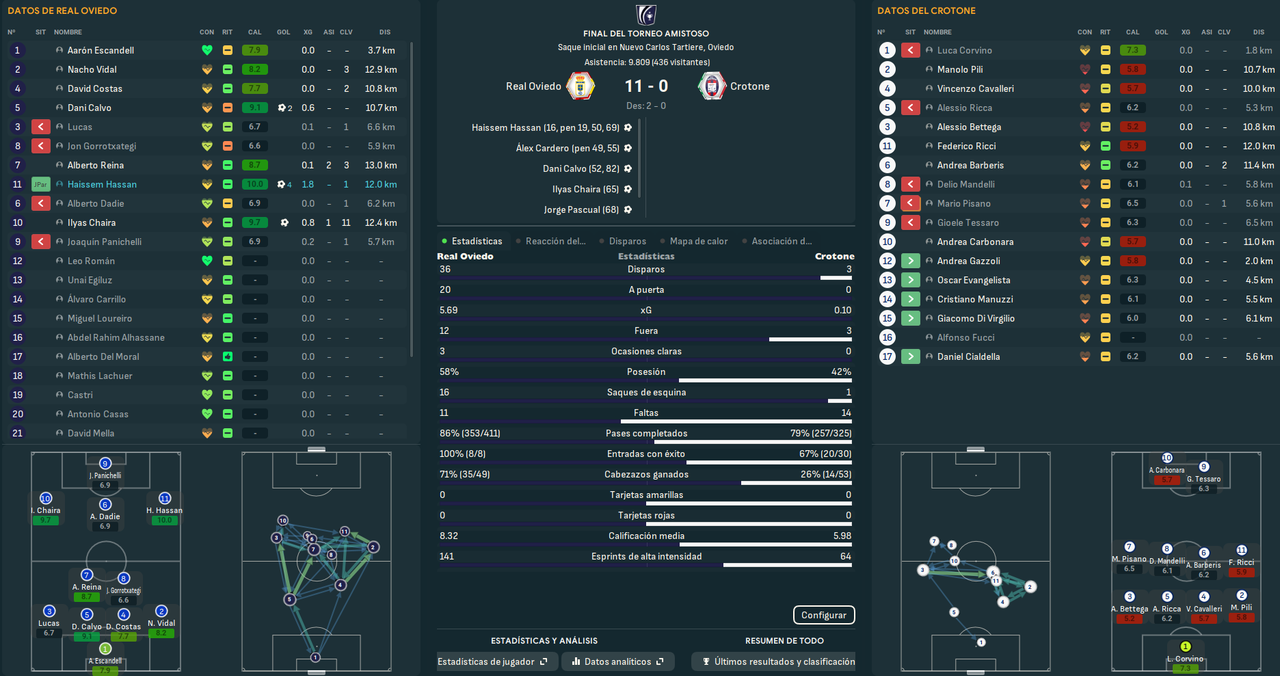Click the Crotone team name in the scoreline
The height and width of the screenshot is (676, 1280).
750,86
